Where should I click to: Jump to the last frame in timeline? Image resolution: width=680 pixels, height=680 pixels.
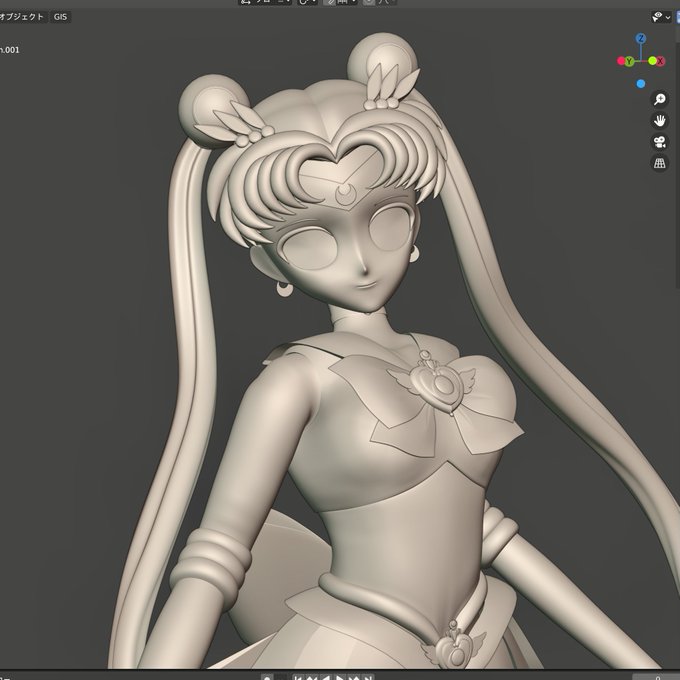pos(369,677)
